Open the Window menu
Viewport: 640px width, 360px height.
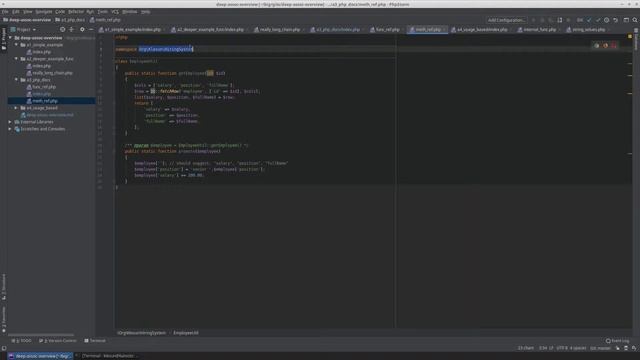[130, 11]
